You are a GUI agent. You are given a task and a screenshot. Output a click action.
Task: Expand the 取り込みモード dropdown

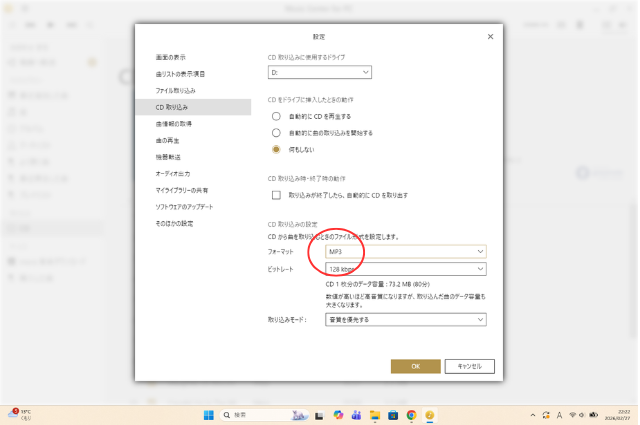point(406,319)
